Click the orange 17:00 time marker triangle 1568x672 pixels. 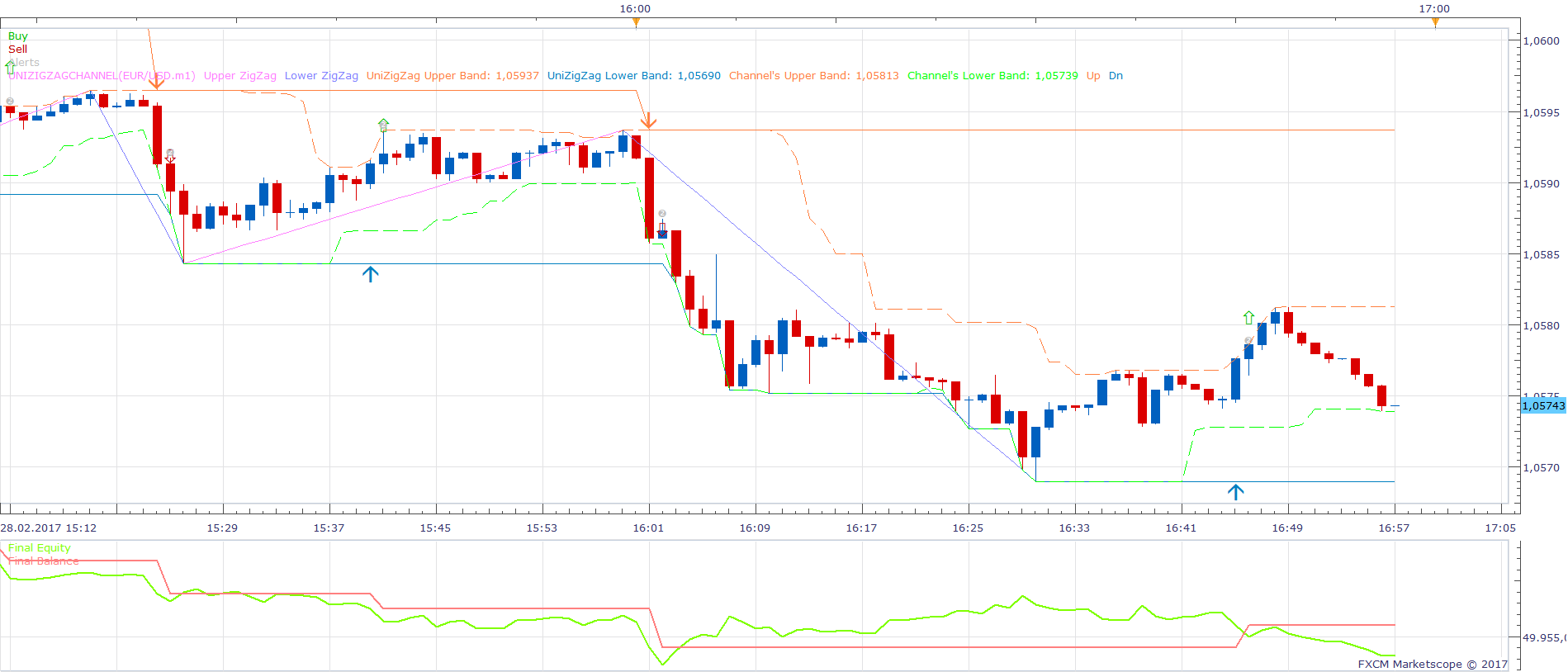click(1435, 22)
